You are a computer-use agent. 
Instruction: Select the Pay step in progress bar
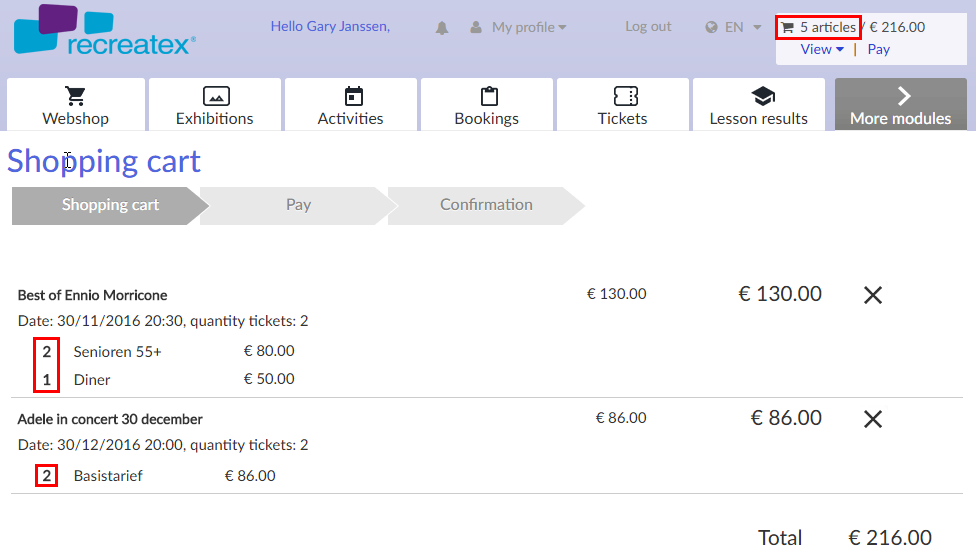pyautogui.click(x=298, y=205)
